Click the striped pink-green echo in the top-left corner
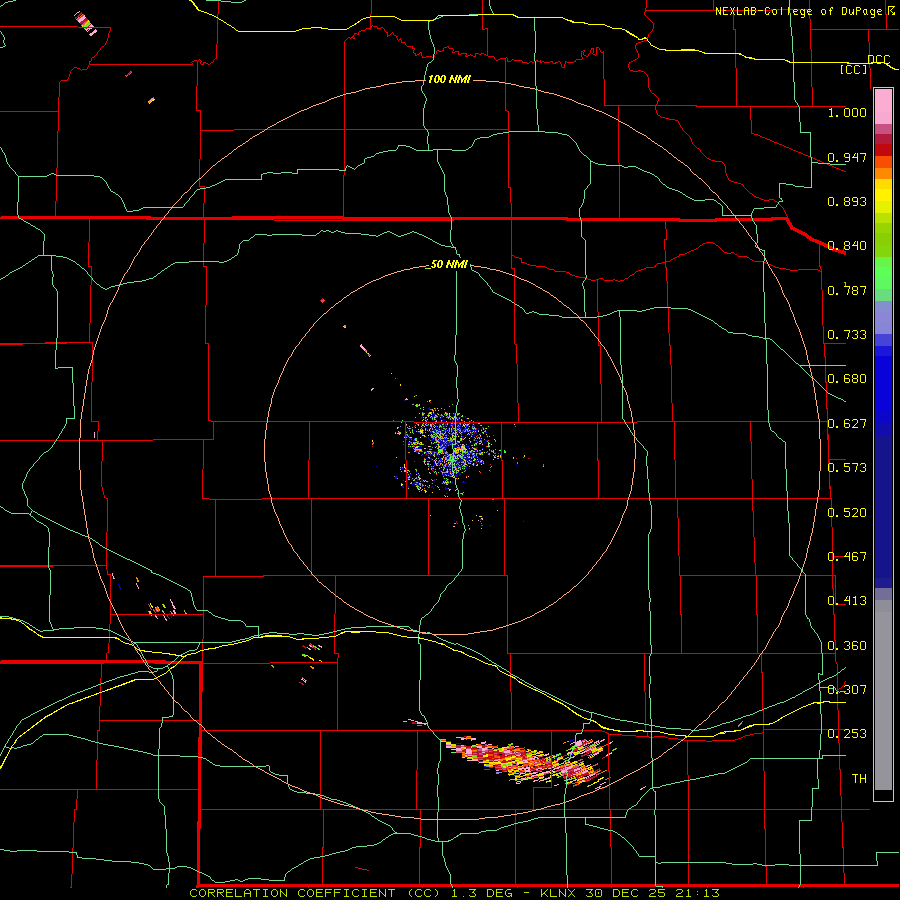This screenshot has height=900, width=900. (x=86, y=24)
